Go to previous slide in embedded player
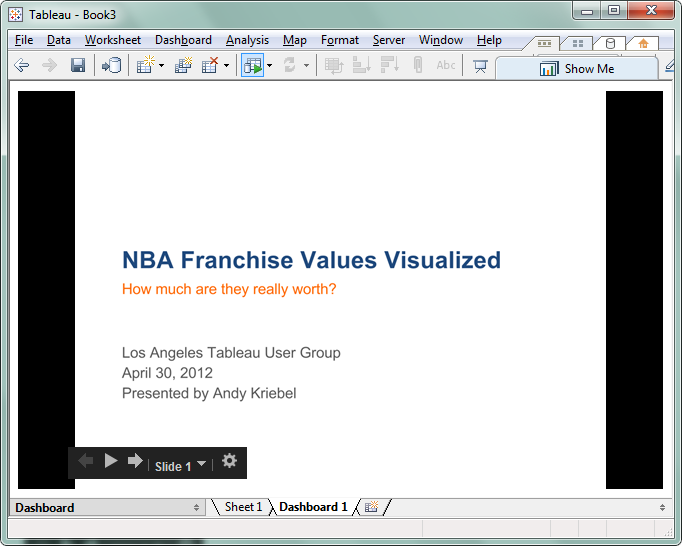 (x=86, y=461)
